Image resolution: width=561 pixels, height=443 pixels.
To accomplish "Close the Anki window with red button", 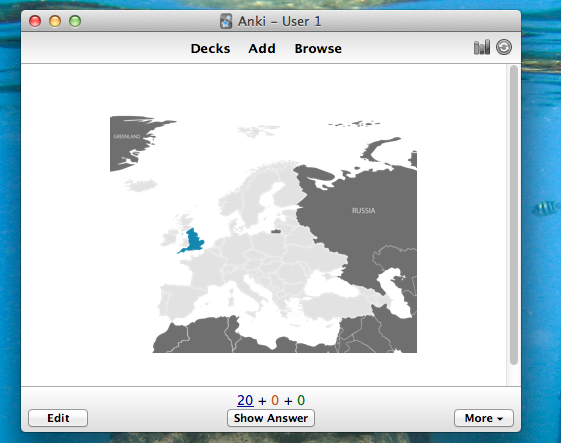I will (35, 21).
